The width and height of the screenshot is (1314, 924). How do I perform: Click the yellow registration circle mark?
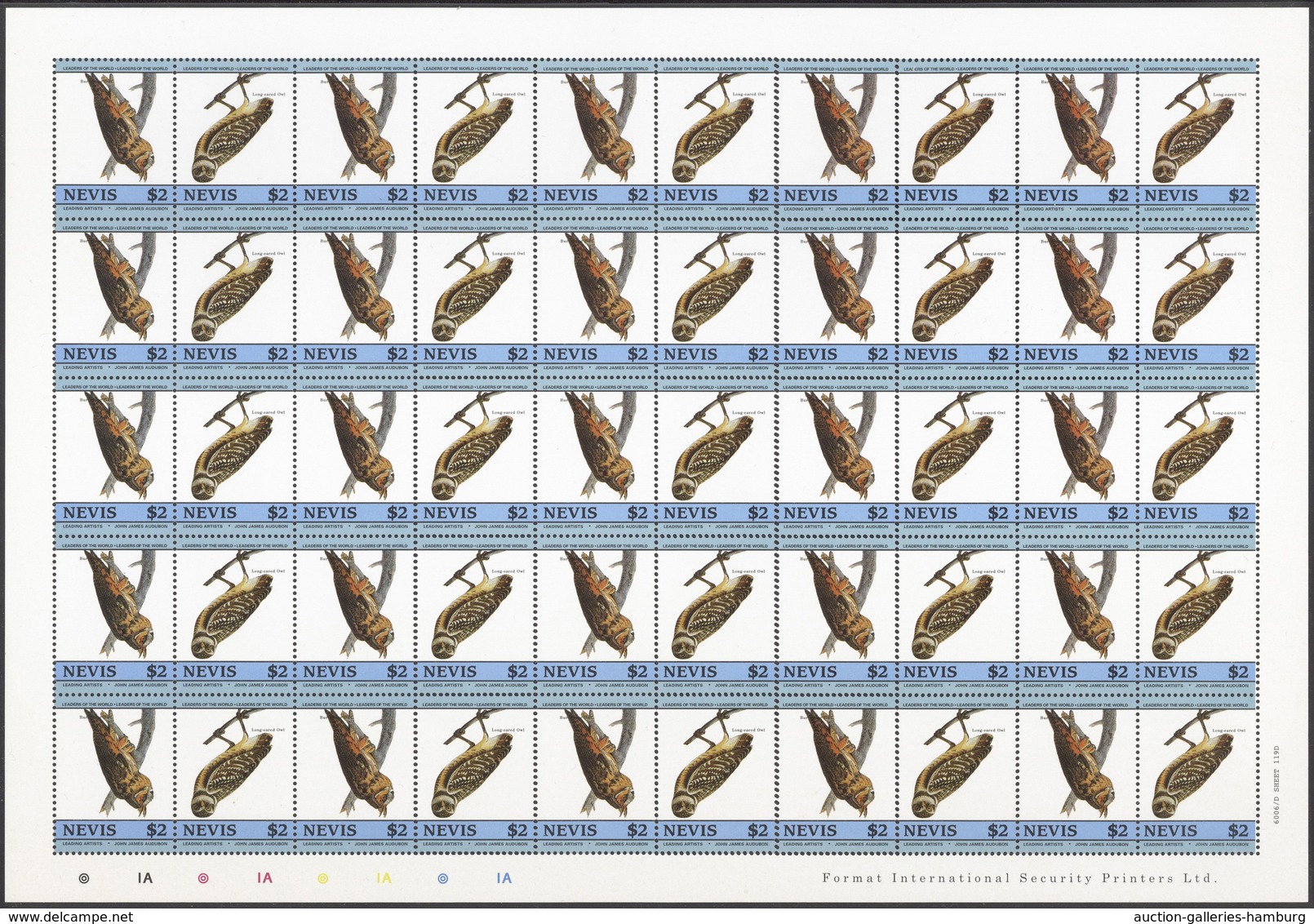(322, 878)
